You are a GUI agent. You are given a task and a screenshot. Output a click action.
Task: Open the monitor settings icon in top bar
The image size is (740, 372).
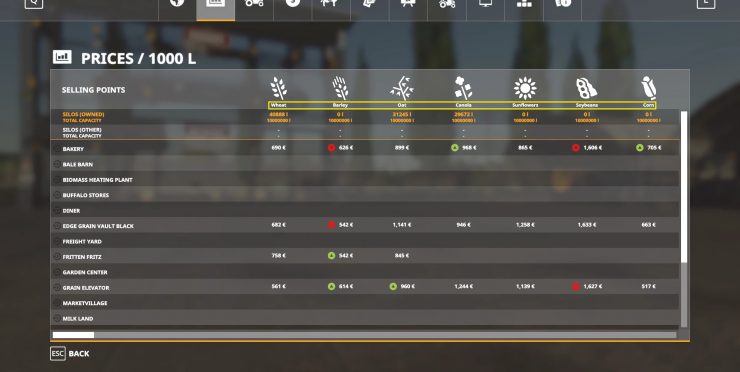point(485,4)
